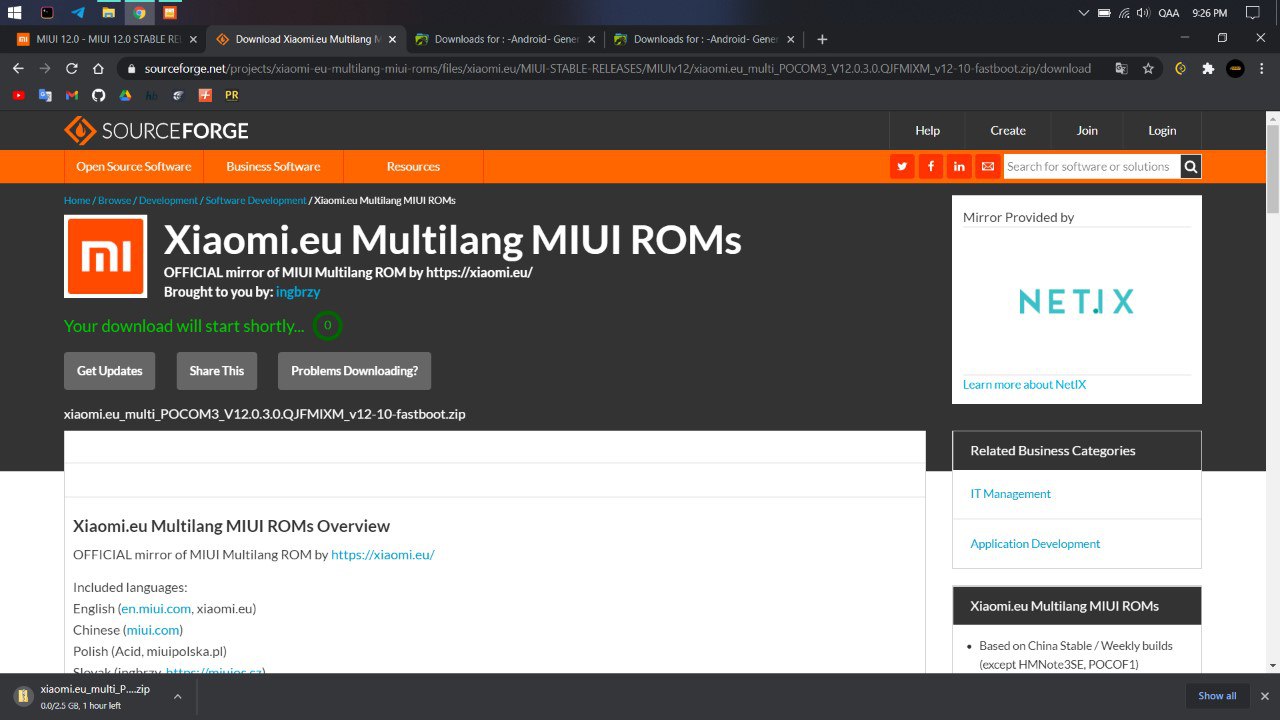Click Create in the header

(x=1008, y=131)
